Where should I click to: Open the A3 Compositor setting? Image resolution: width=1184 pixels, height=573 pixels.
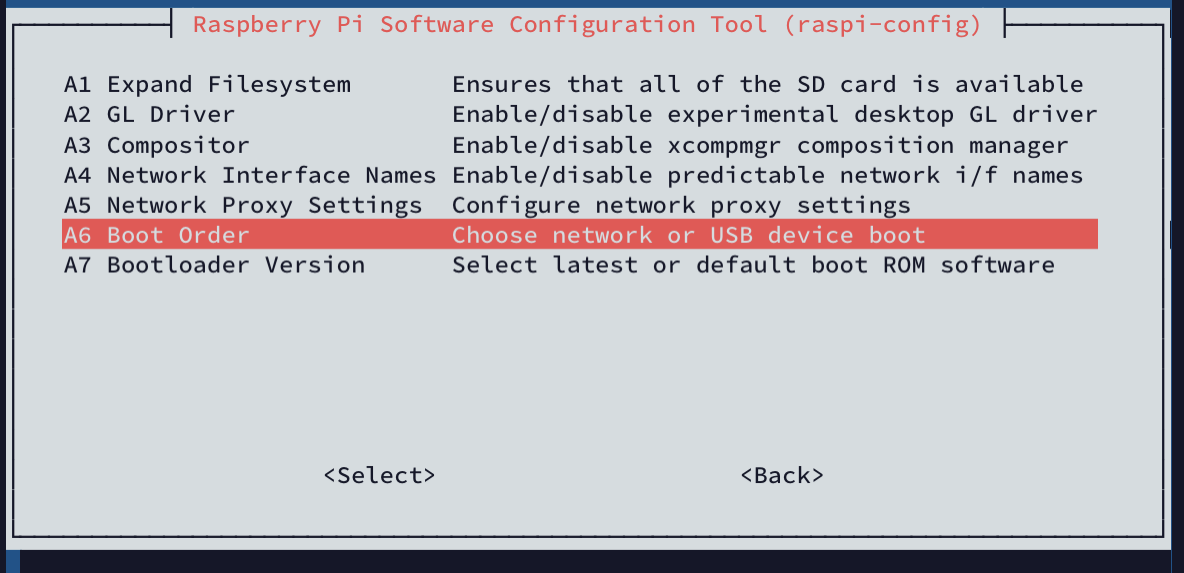click(156, 145)
